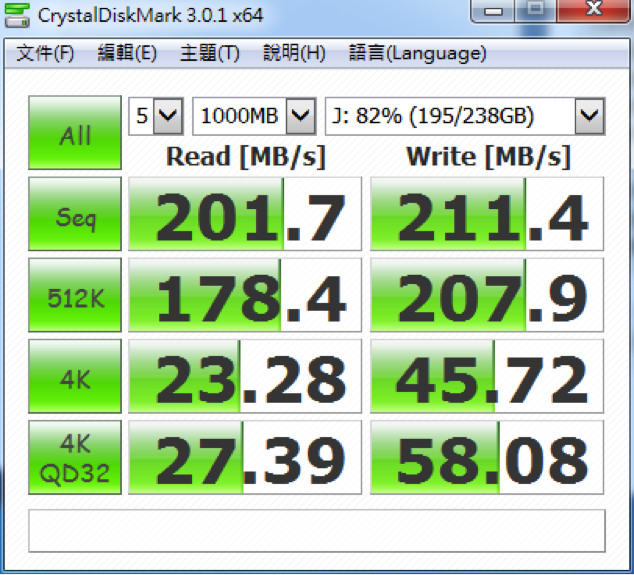The image size is (634, 575).
Task: Open the 主題(T) menu
Action: (x=209, y=53)
